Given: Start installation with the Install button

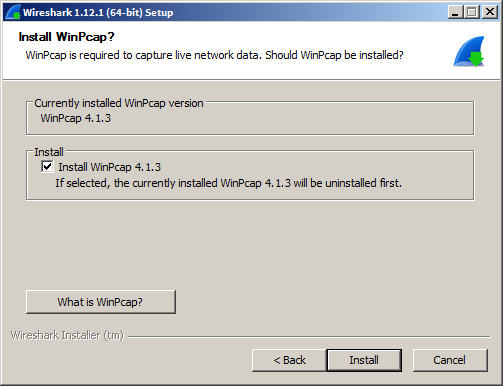Looking at the screenshot, I should pyautogui.click(x=364, y=360).
